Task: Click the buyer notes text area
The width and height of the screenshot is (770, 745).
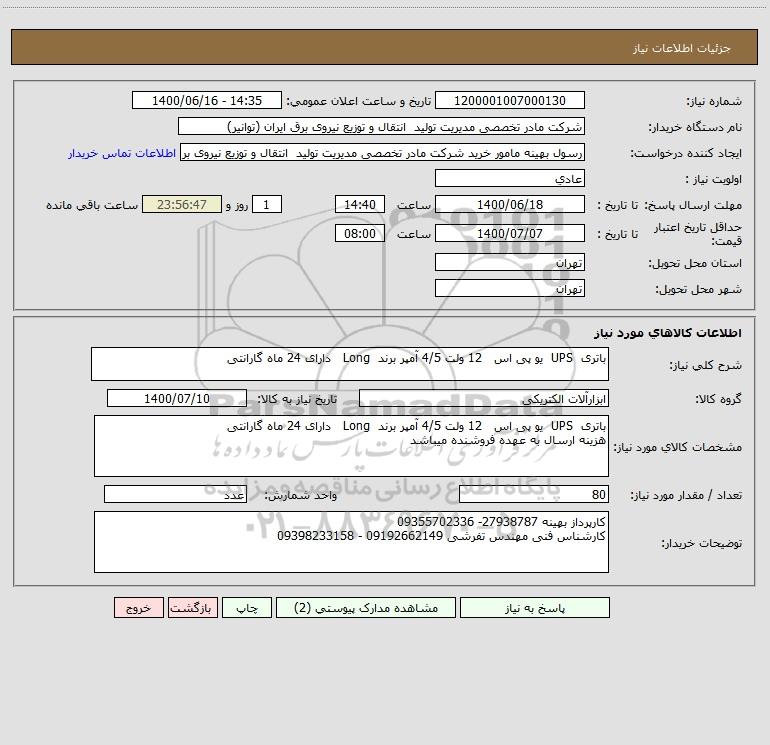Action: (351, 542)
